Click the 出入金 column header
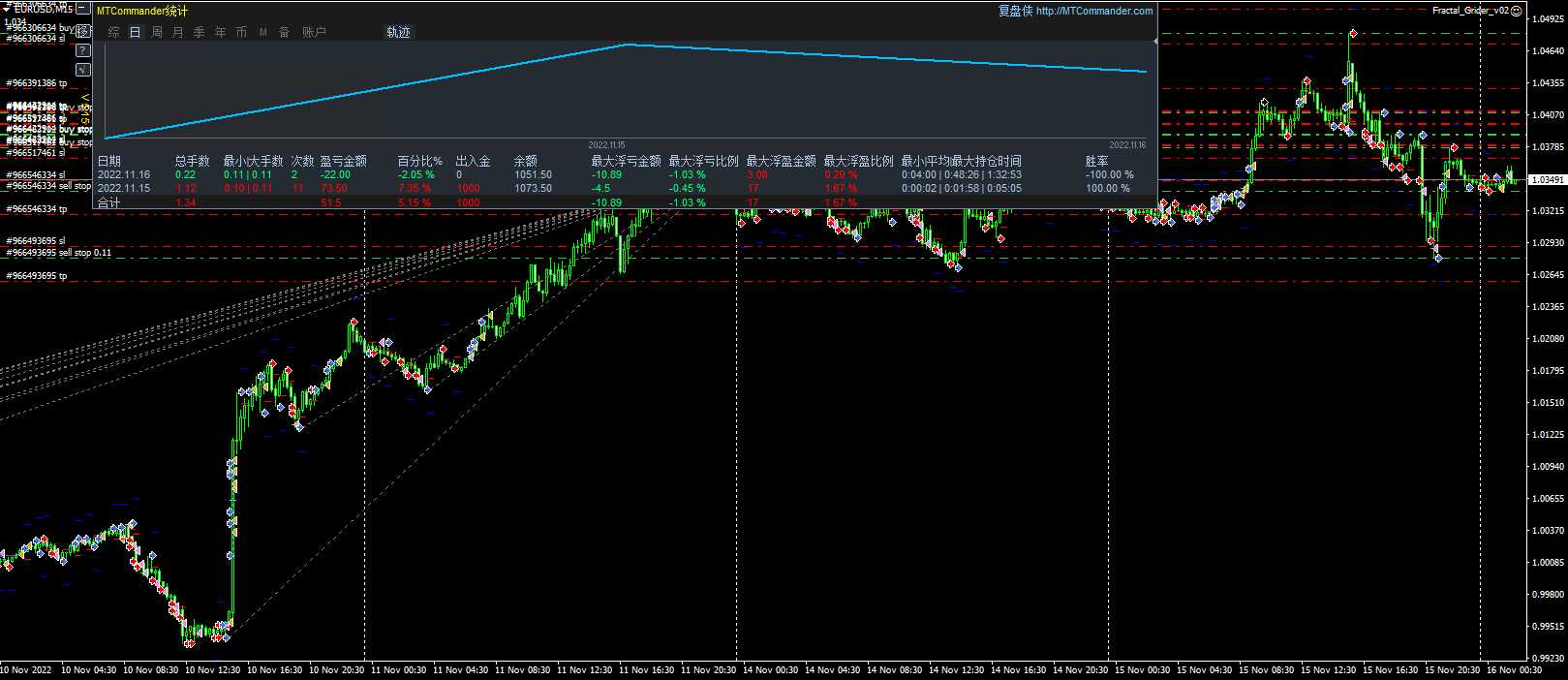This screenshot has height=680, width=1568. (x=474, y=161)
